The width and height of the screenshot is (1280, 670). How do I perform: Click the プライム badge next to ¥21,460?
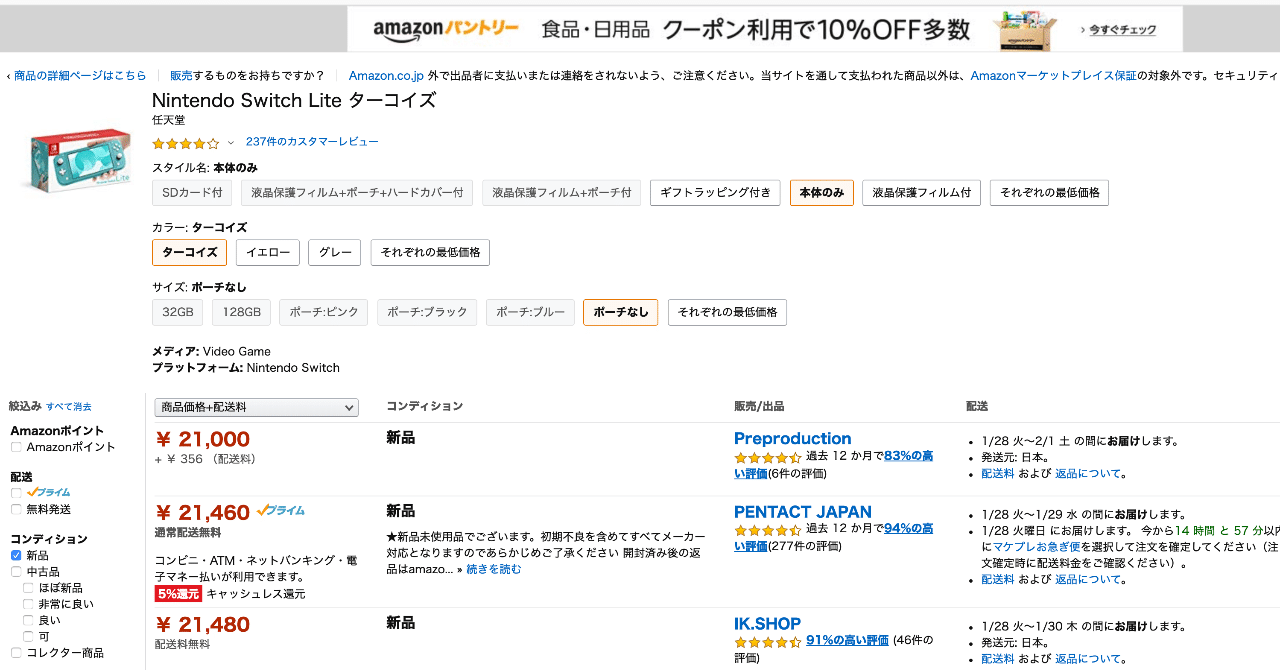click(280, 511)
